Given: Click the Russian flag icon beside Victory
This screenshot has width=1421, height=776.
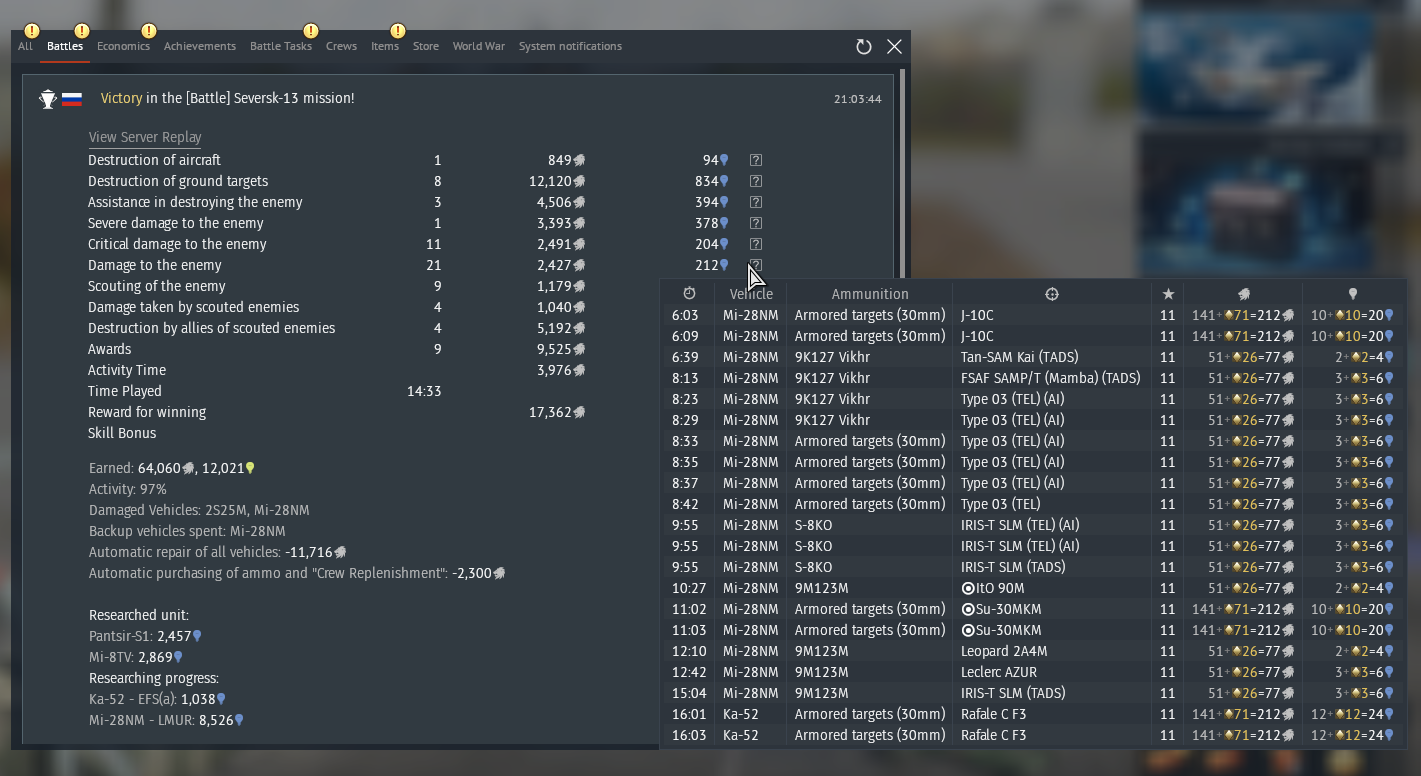Looking at the screenshot, I should point(72,99).
